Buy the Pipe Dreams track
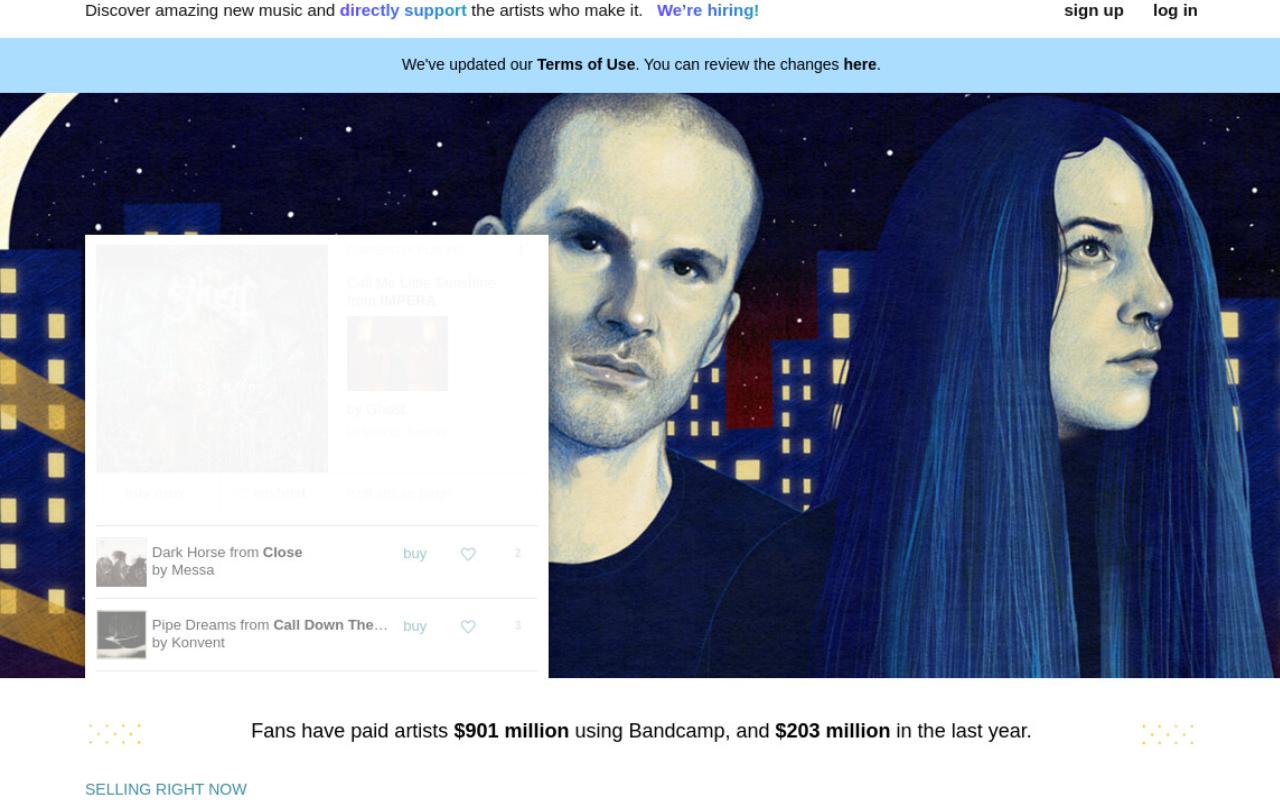 tap(415, 626)
